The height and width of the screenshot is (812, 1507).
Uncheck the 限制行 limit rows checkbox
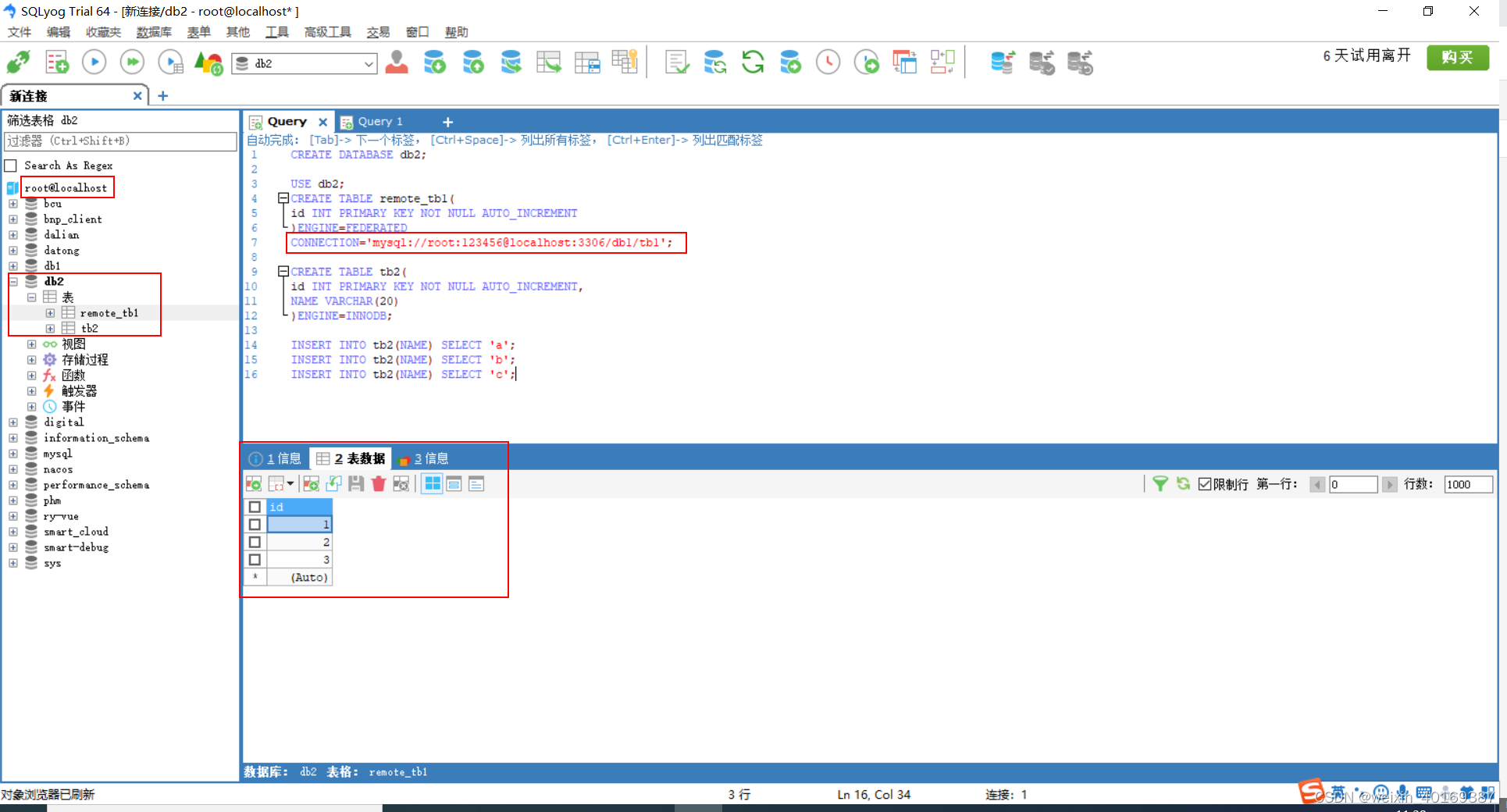click(1205, 484)
